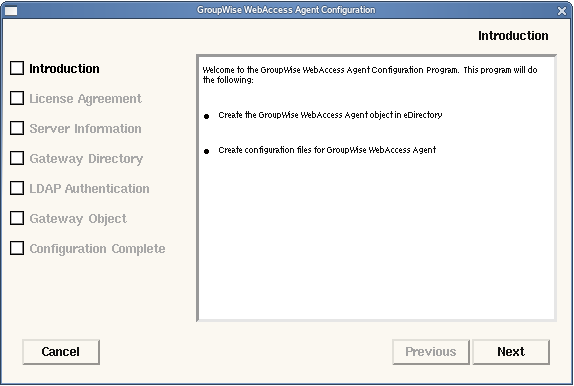Click the Cancel button
This screenshot has height=386, width=574.
(x=61, y=352)
